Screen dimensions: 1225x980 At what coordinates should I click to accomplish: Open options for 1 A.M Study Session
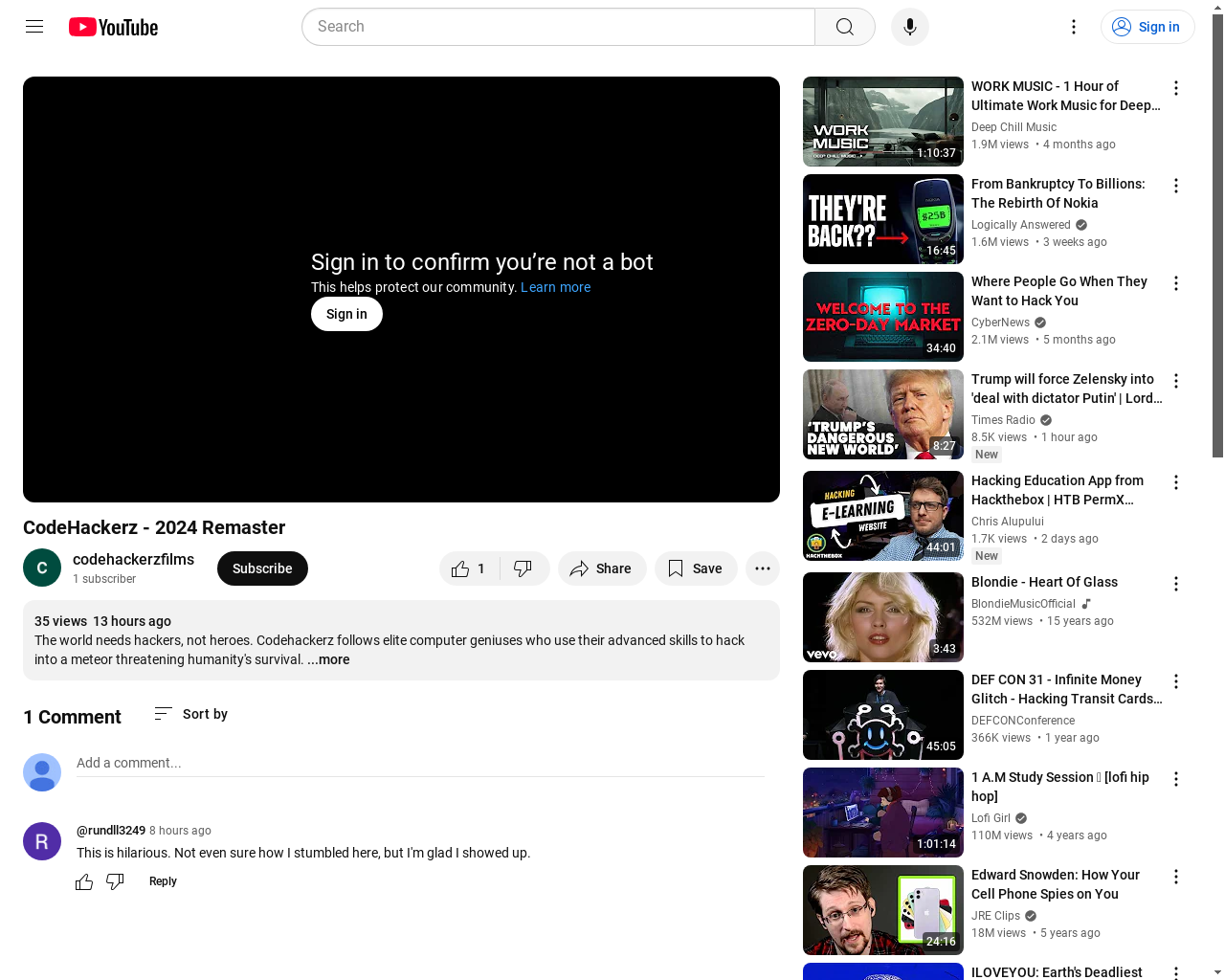(1176, 779)
